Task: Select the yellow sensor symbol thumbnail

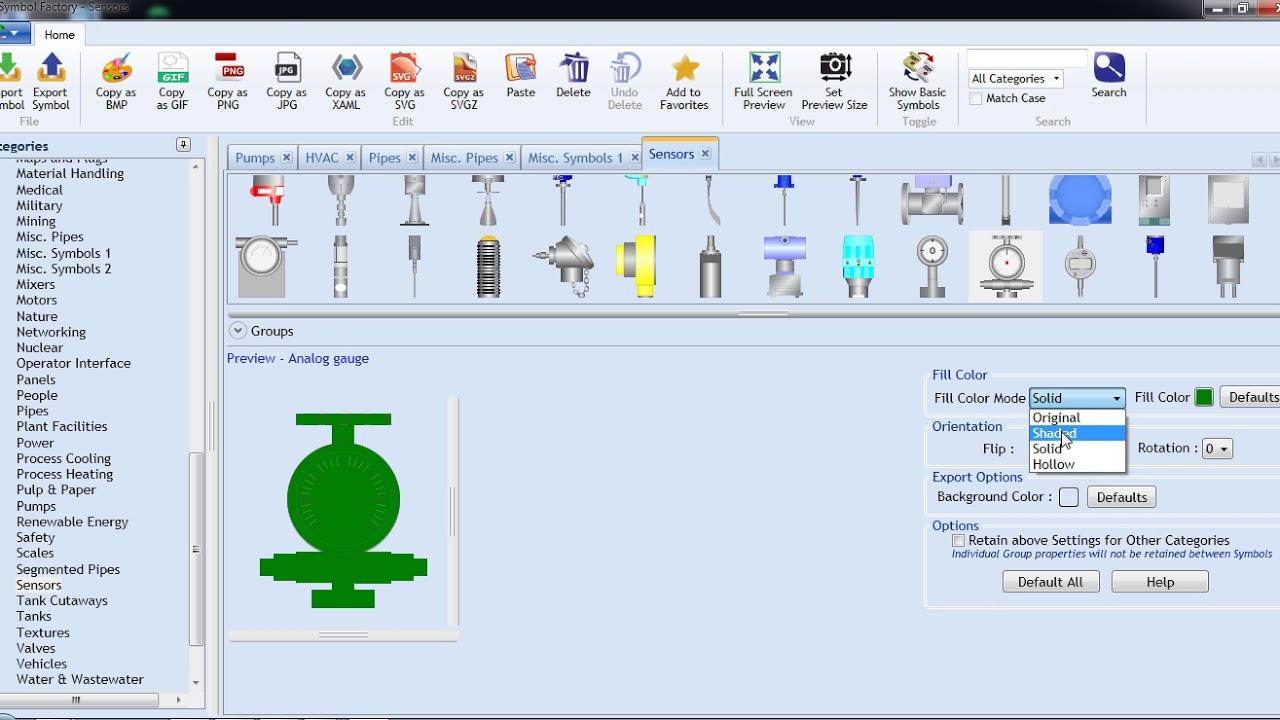Action: (x=636, y=266)
